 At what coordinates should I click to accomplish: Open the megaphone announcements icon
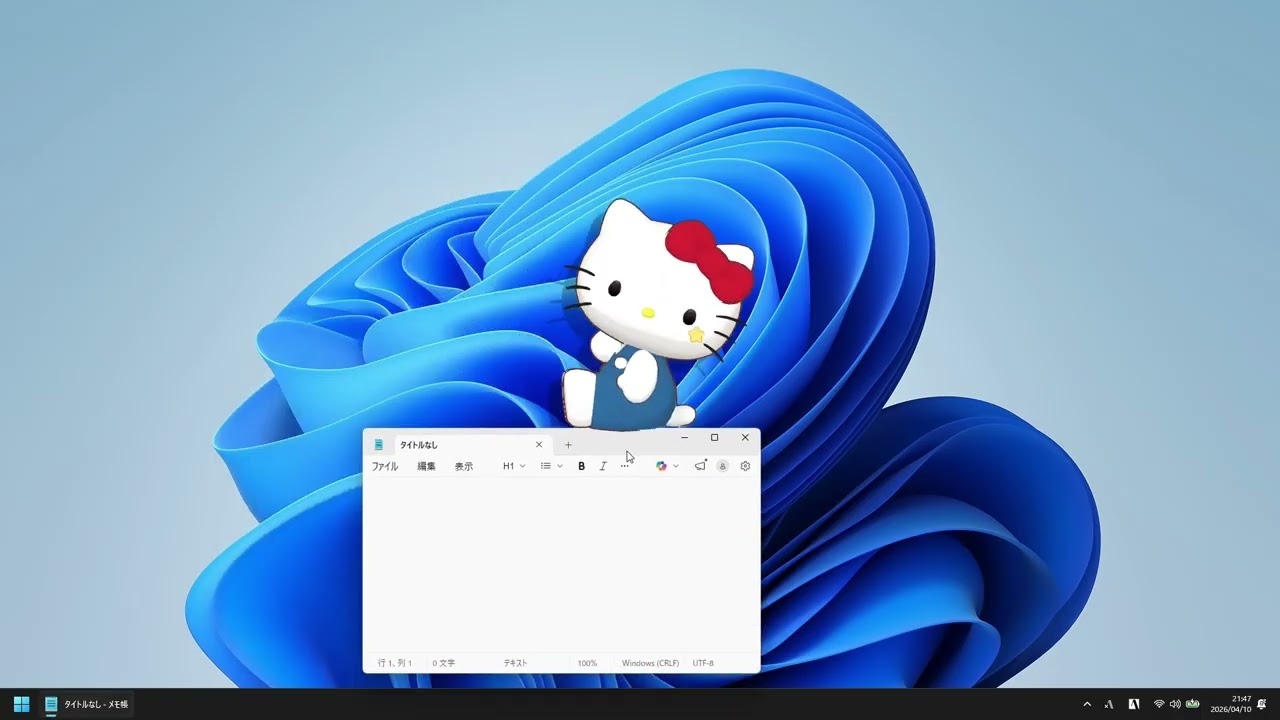(701, 466)
